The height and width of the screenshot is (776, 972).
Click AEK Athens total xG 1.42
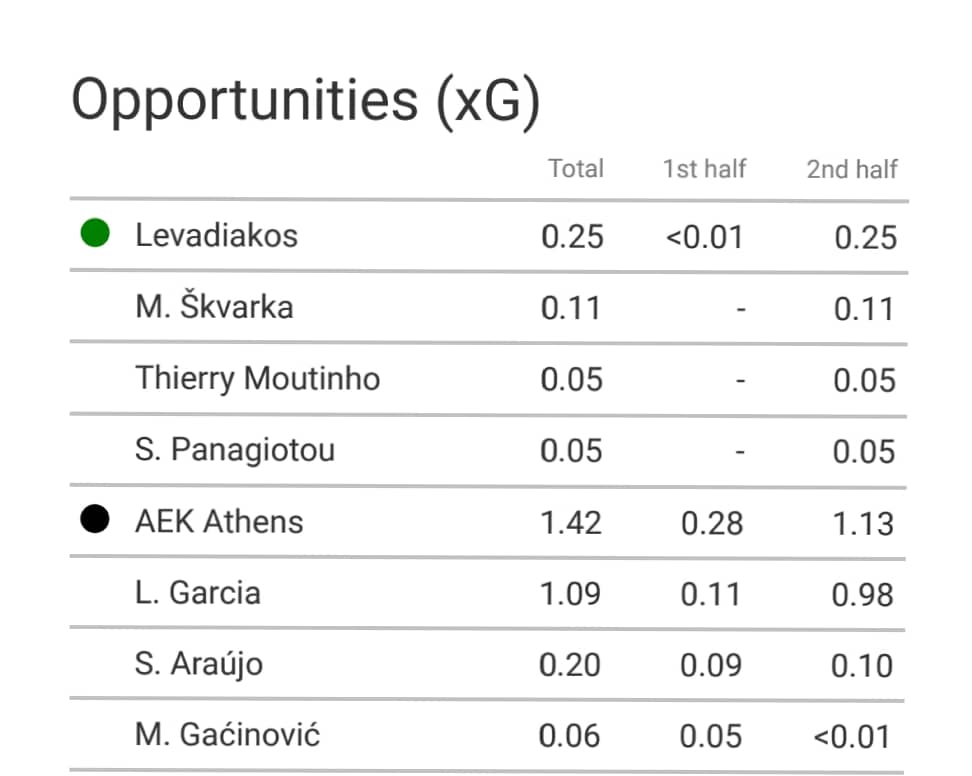[571, 523]
